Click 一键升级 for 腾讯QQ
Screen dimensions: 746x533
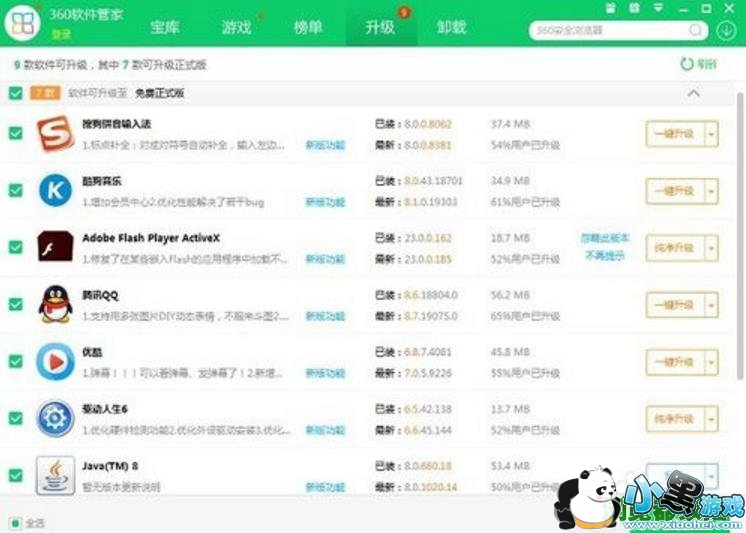tap(675, 305)
